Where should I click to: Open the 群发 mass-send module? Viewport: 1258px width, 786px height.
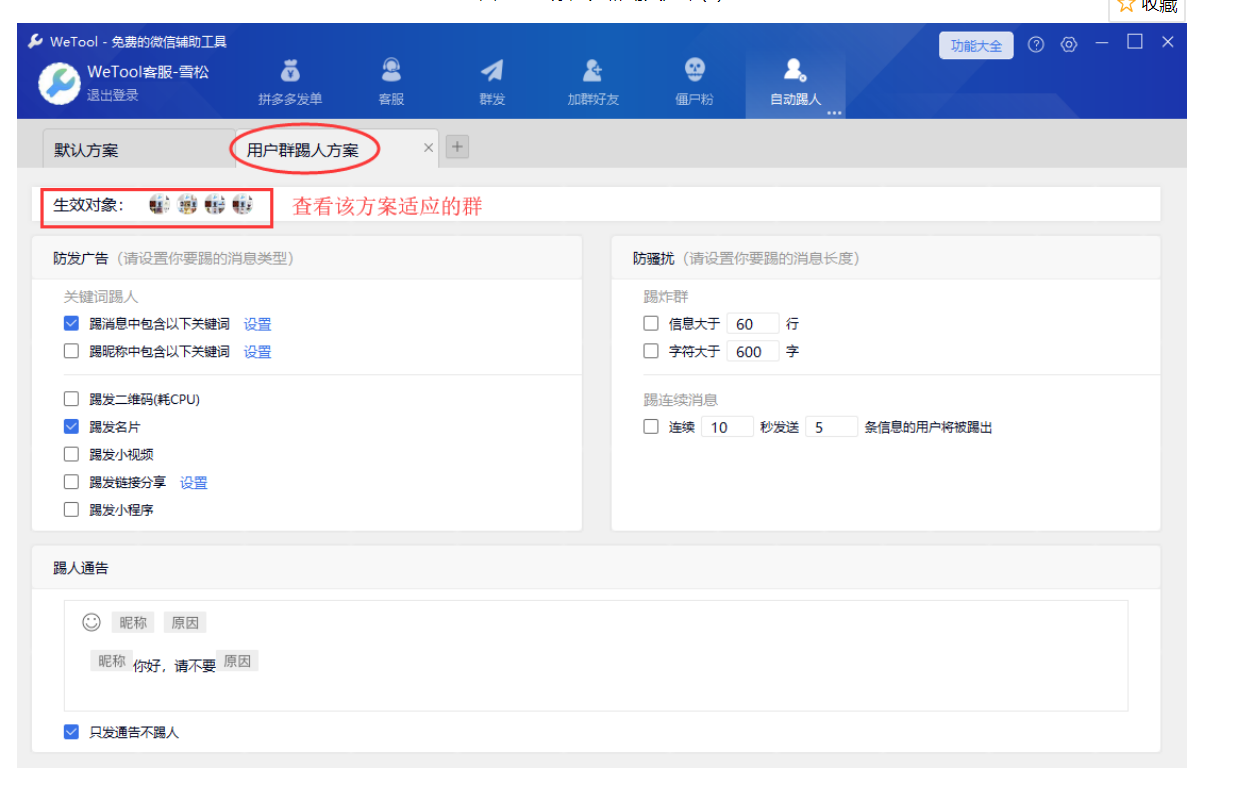(x=492, y=82)
